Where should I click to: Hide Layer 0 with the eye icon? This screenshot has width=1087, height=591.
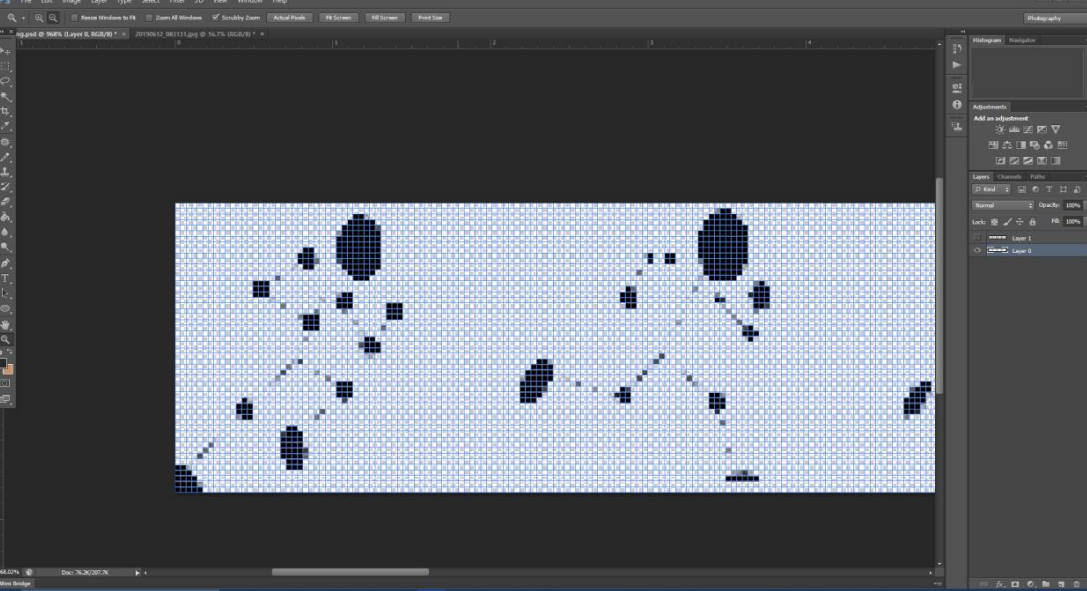coord(977,251)
